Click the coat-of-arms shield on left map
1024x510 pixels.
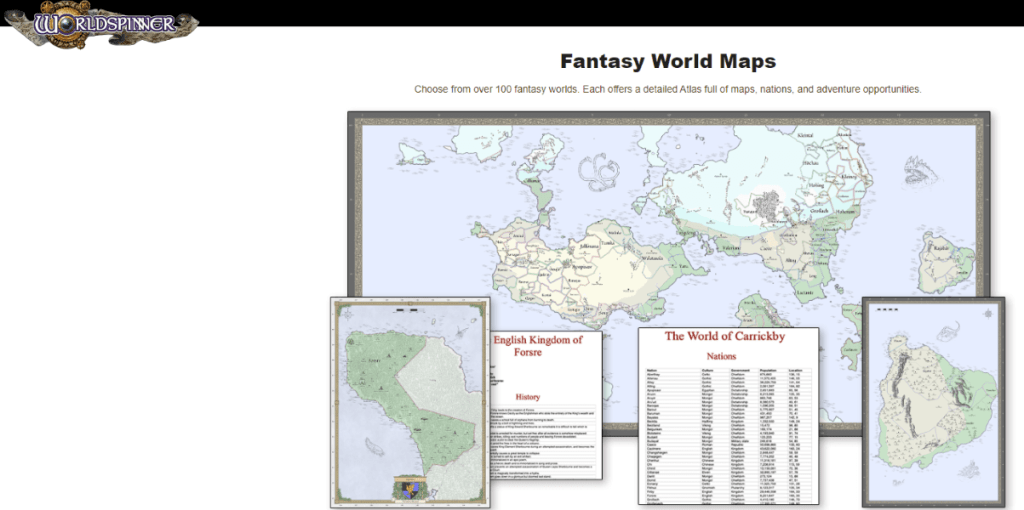pyautogui.click(x=412, y=489)
